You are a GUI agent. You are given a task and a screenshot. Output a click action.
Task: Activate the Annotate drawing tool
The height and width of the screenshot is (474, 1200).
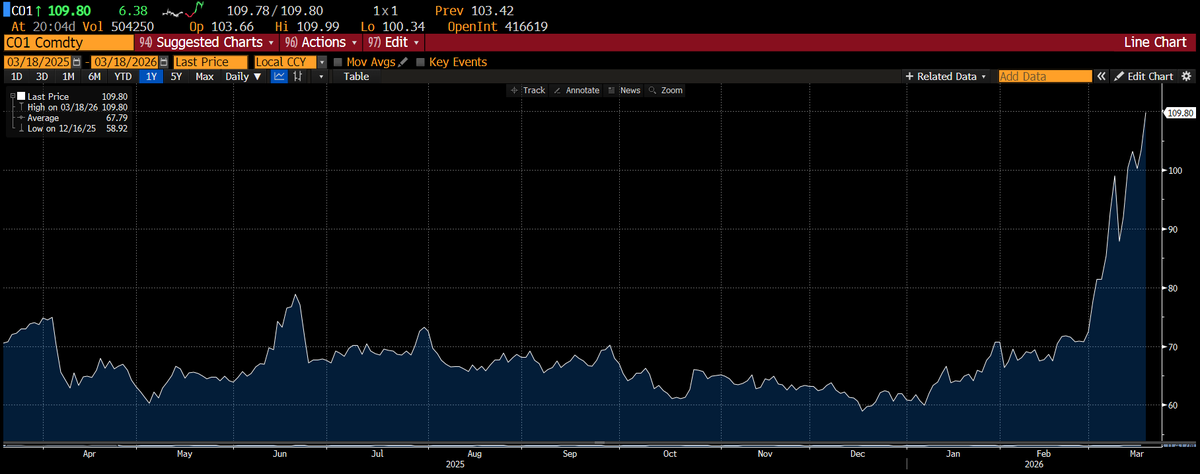577,90
